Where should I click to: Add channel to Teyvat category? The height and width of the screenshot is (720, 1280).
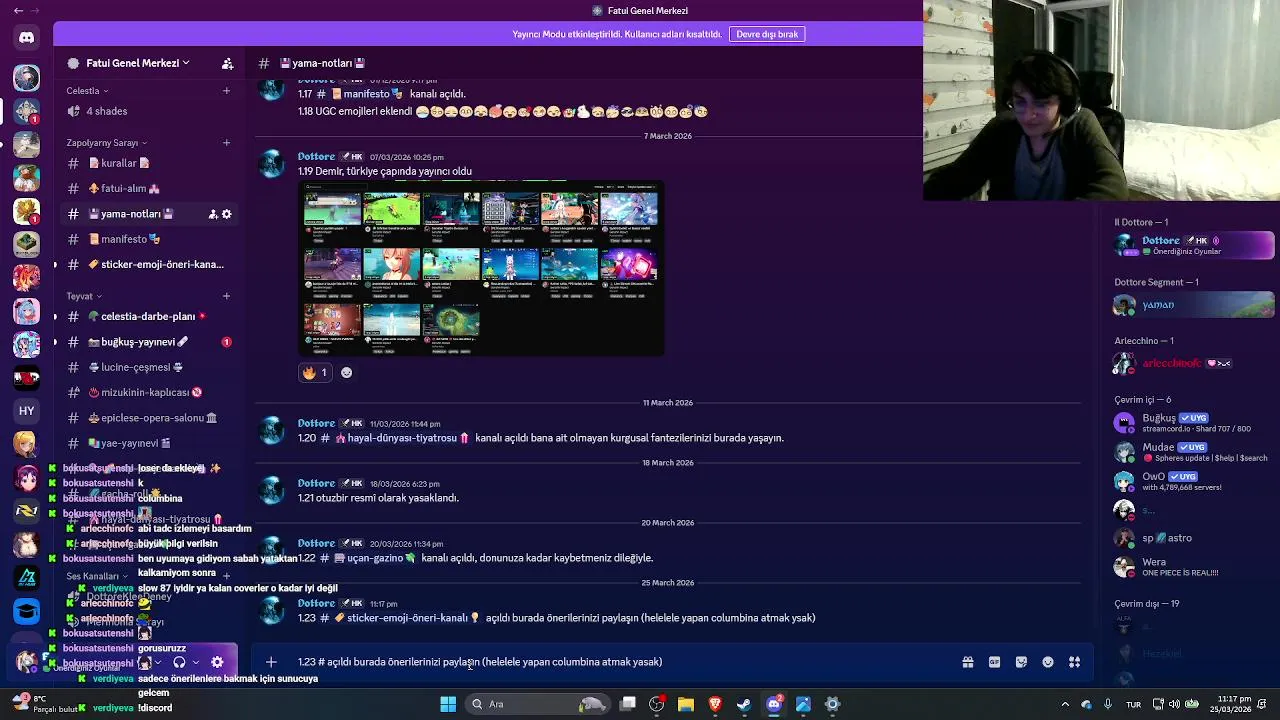click(x=226, y=296)
